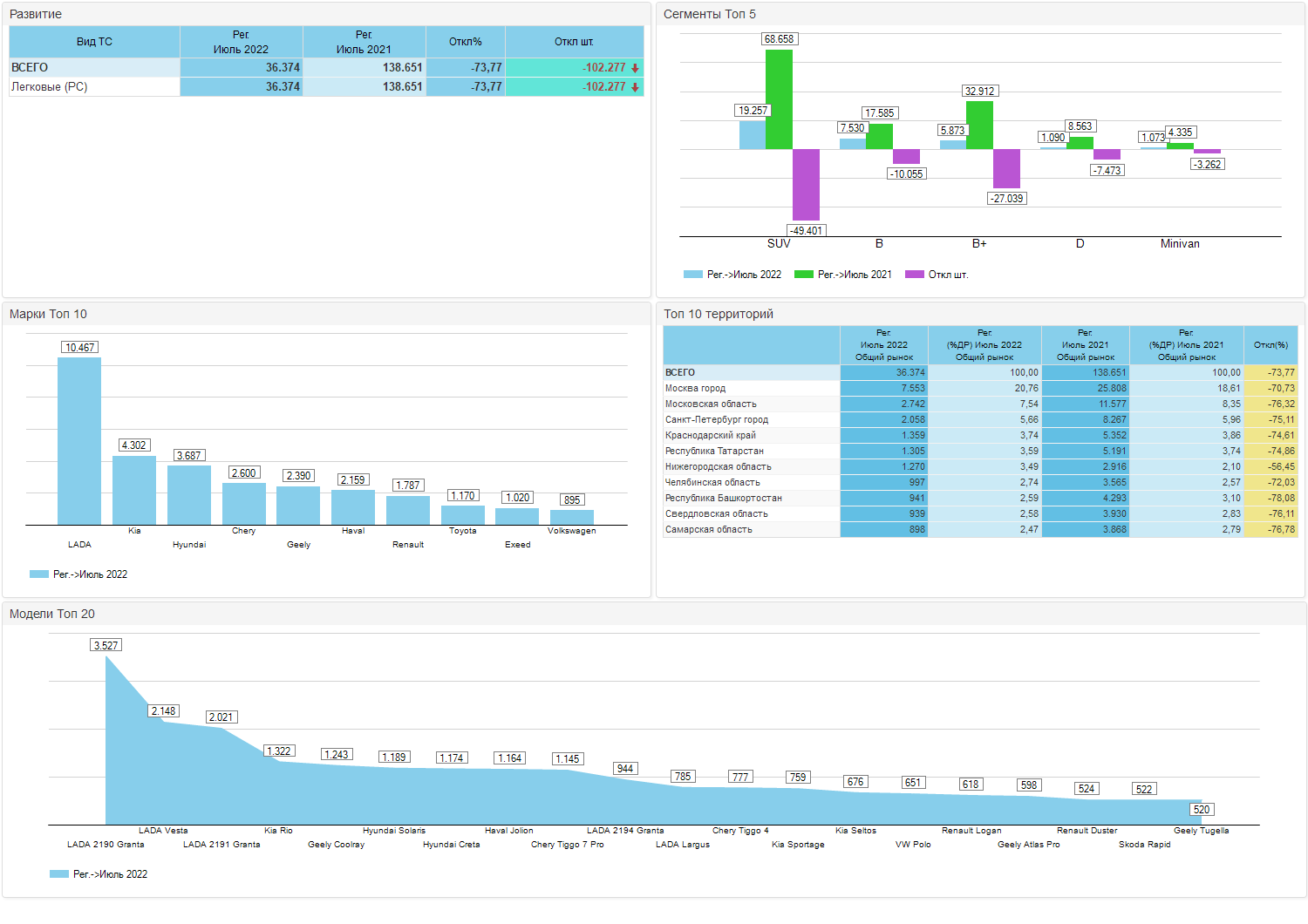Click the purple B segment bar labeled -10.055
Image resolution: width=1308 pixels, height=924 pixels.
point(906,157)
